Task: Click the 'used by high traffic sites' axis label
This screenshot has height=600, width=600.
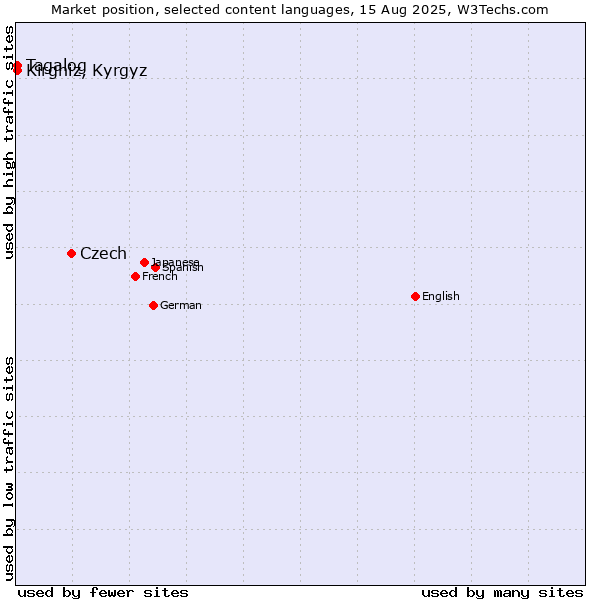Action: (9, 142)
